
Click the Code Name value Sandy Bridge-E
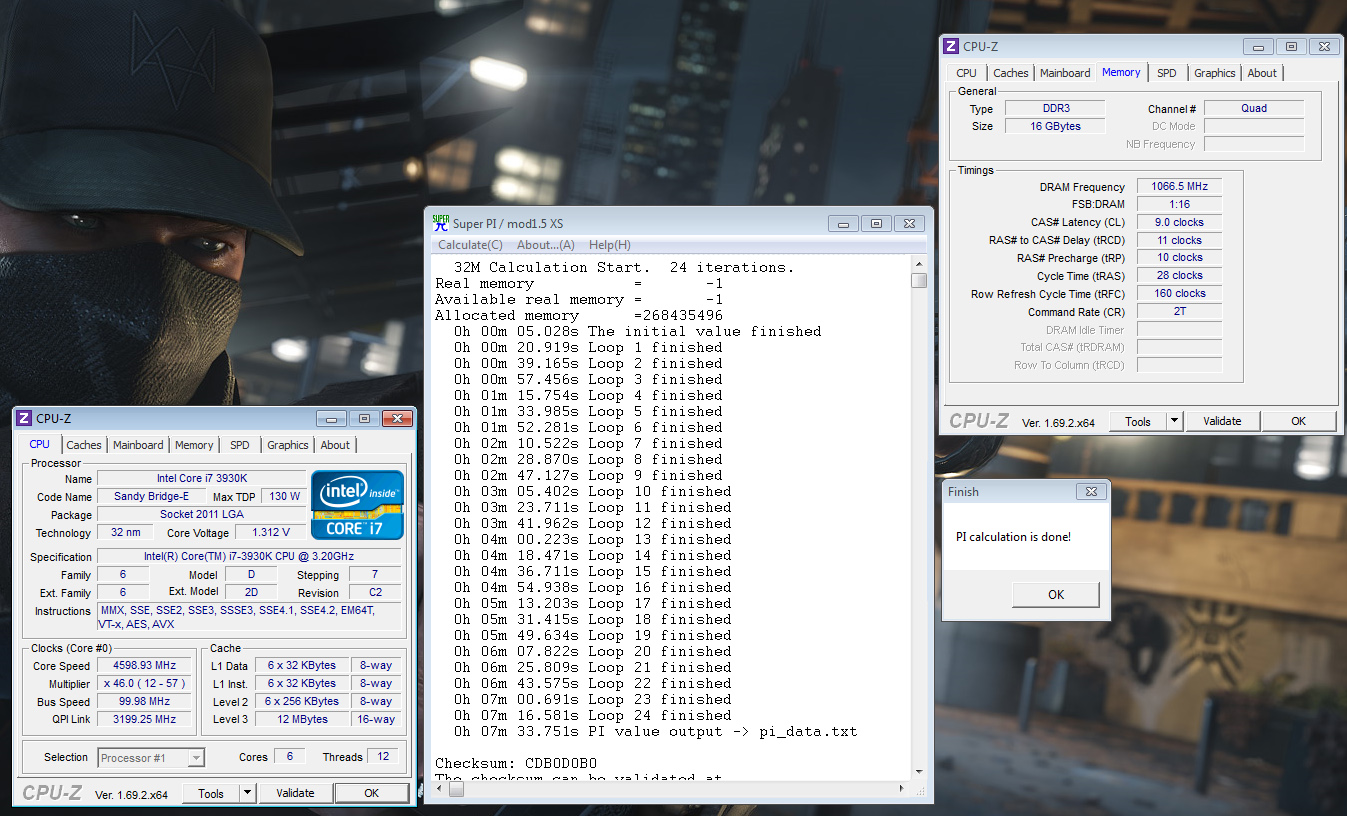click(150, 497)
